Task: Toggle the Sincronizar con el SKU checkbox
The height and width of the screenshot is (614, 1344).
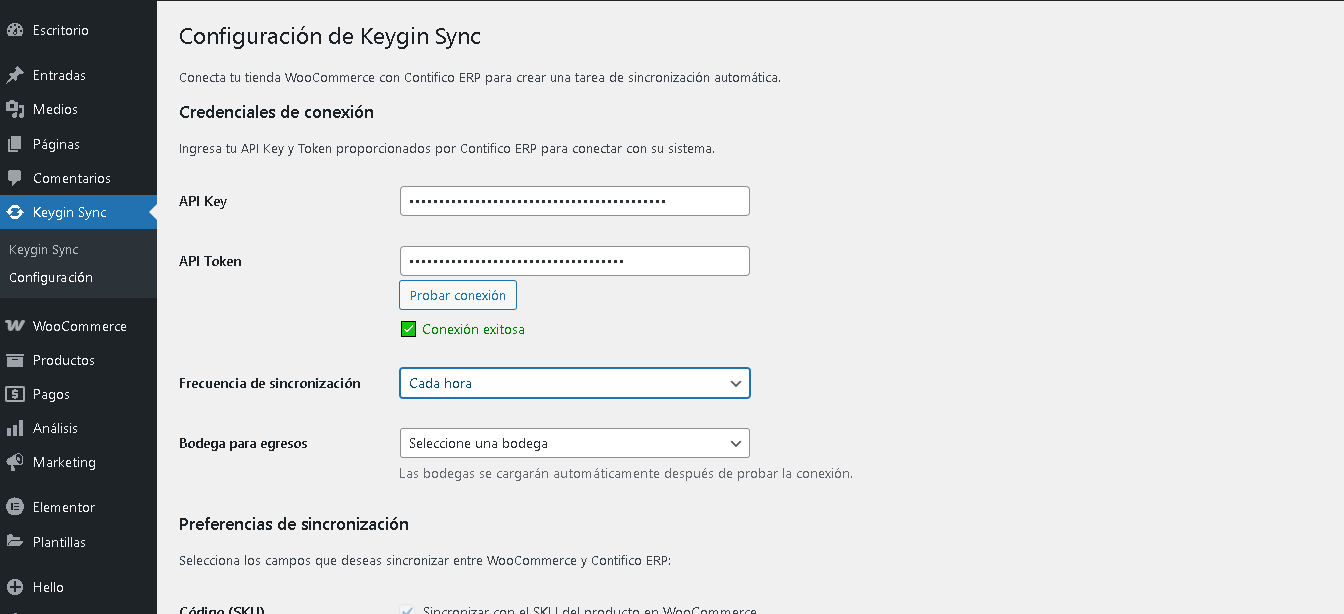Action: 408,609
